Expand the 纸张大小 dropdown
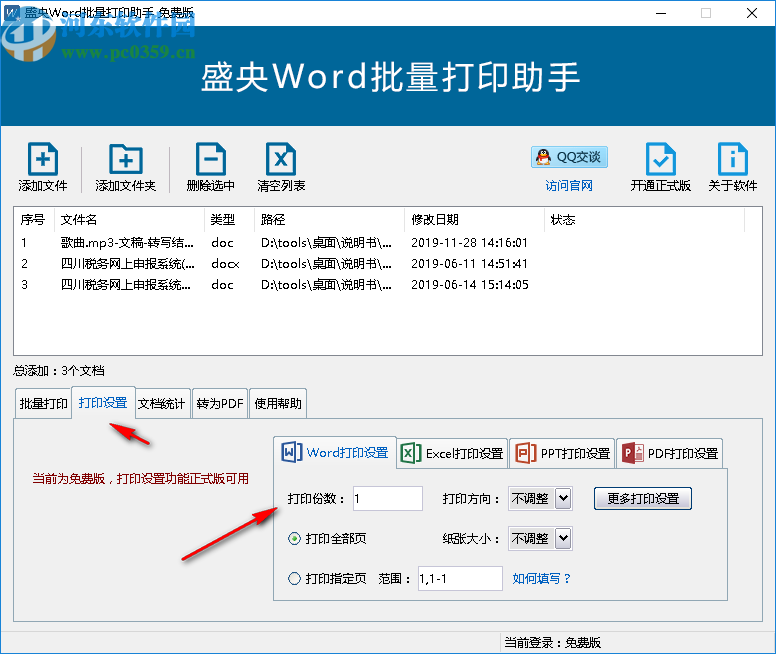 tap(563, 538)
